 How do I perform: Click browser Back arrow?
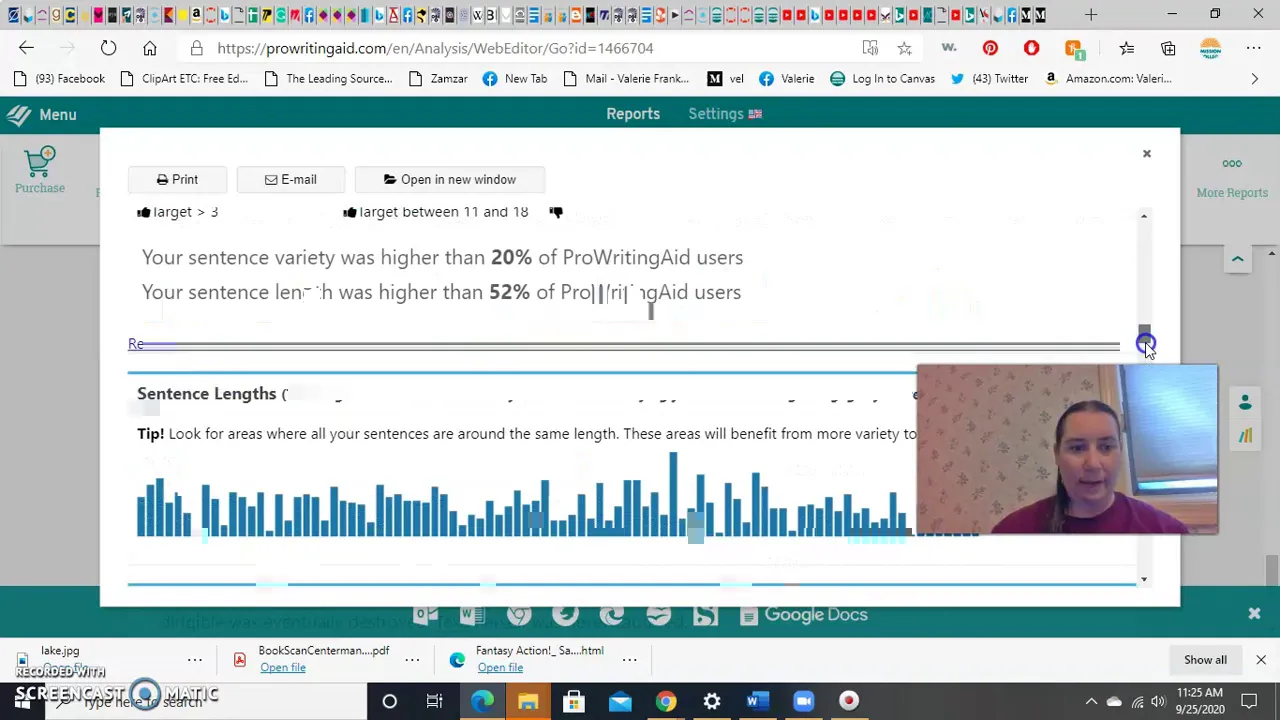coord(26,48)
